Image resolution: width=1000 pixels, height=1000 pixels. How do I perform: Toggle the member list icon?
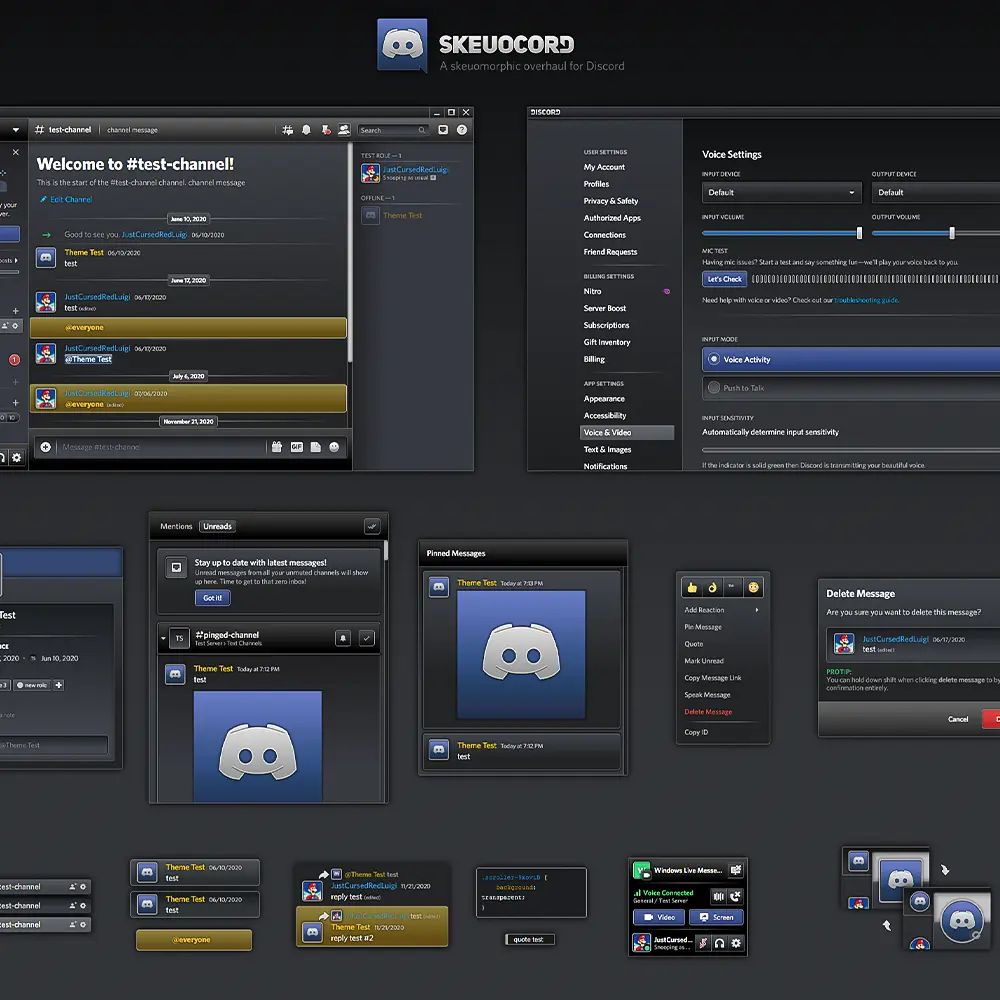click(x=344, y=130)
